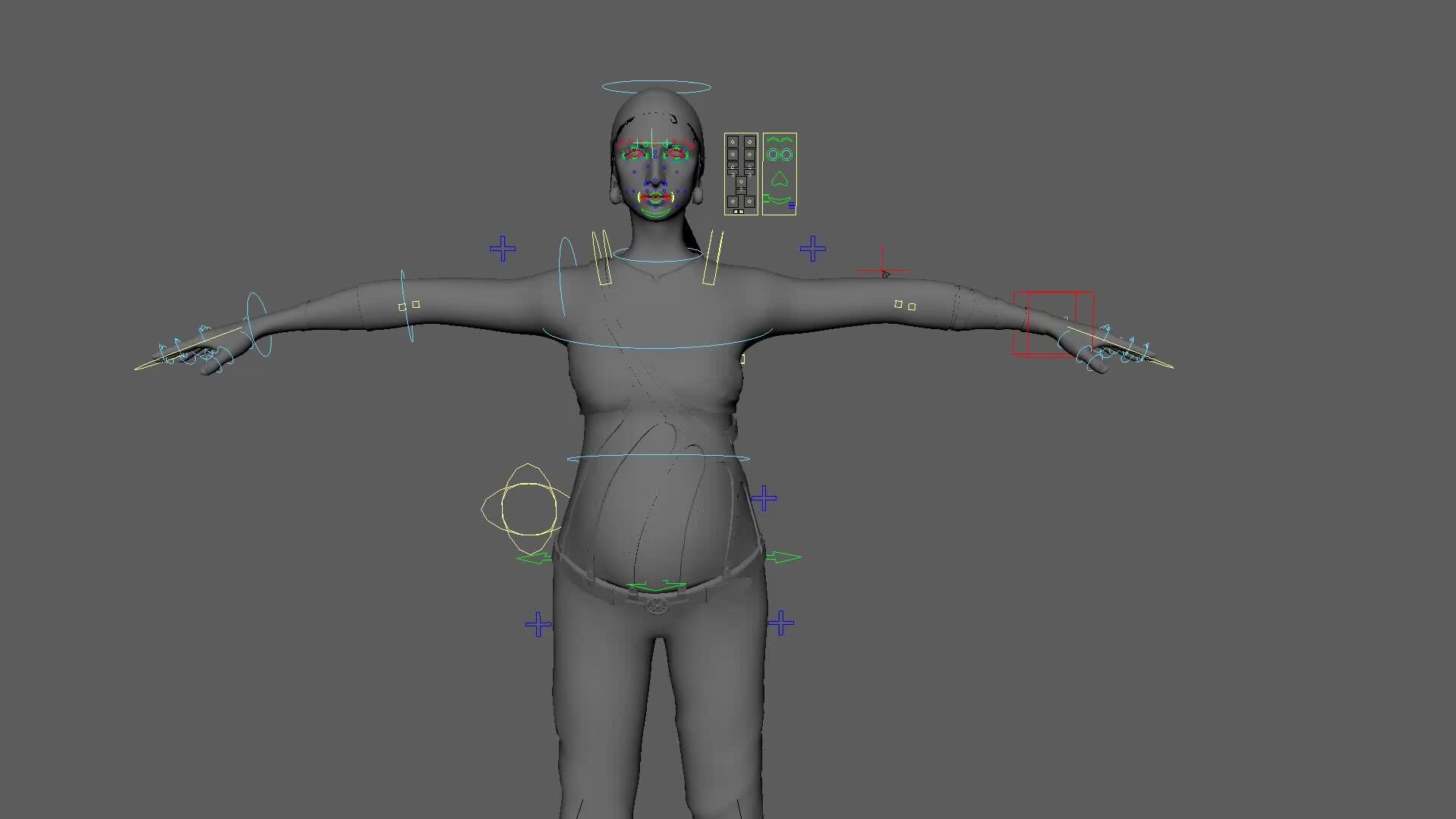Image resolution: width=1456 pixels, height=819 pixels.
Task: Click the blue stacked-bar toggle at the face panel bottom
Action: coord(792,204)
